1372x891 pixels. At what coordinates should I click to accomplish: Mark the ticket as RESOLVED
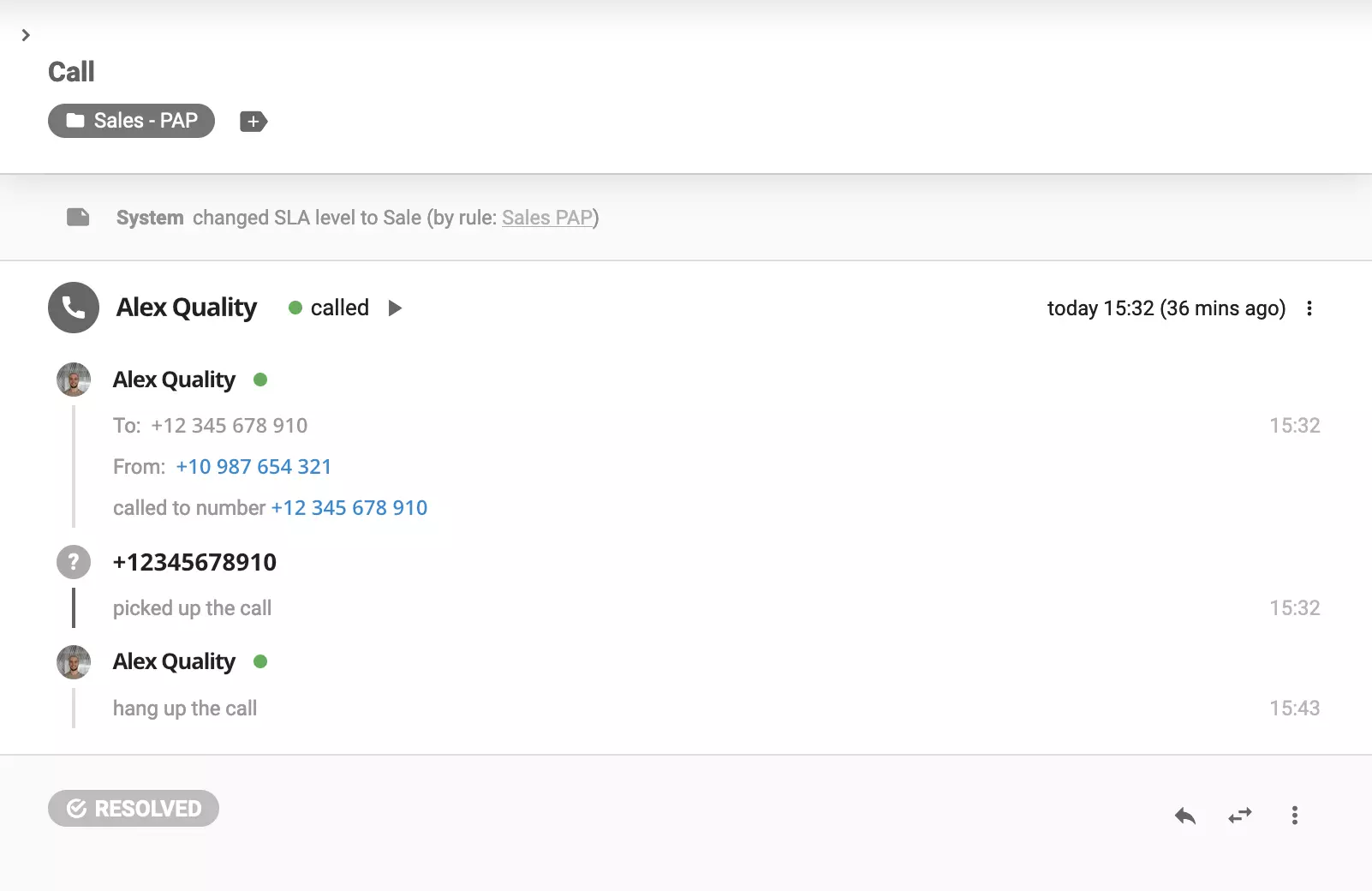(x=133, y=807)
